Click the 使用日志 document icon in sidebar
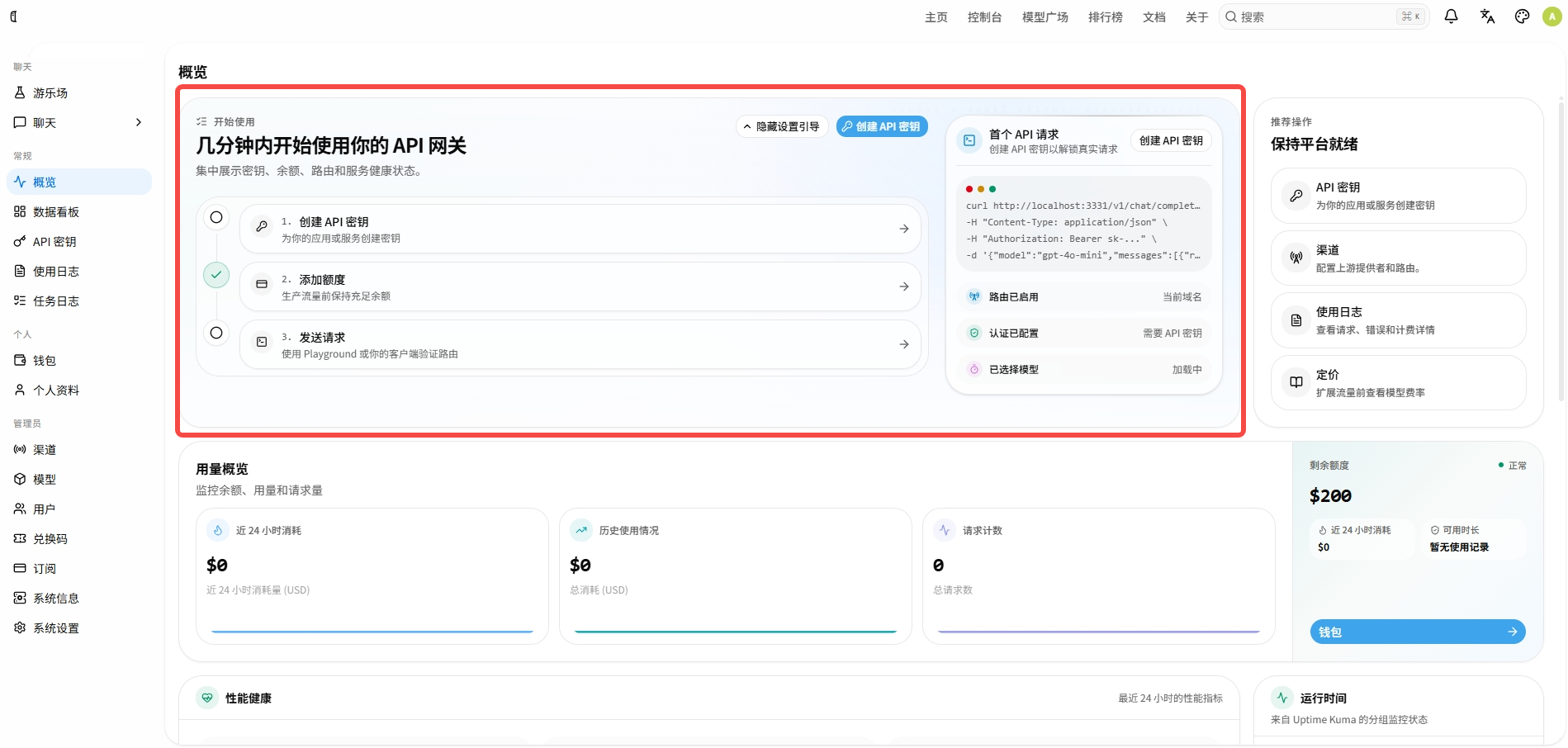Viewport: 1568px width, 748px height. click(20, 271)
